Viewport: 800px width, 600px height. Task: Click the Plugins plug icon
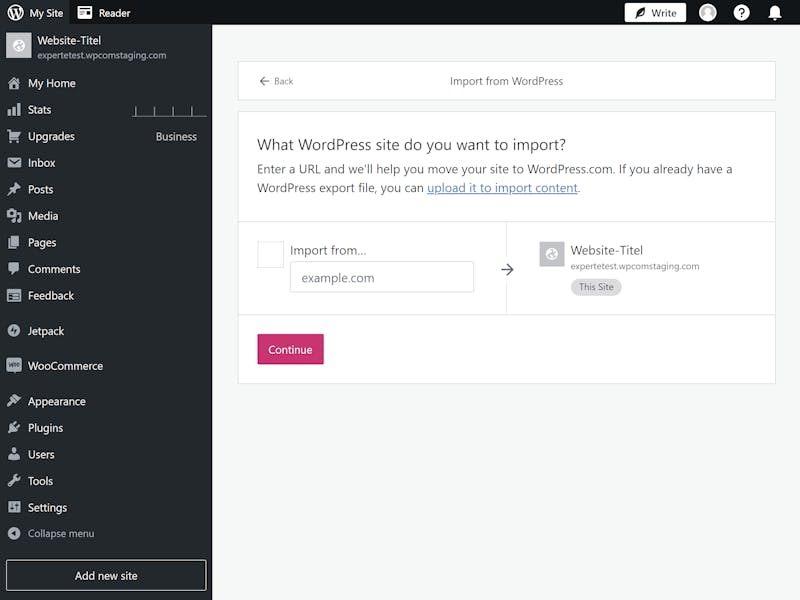14,428
